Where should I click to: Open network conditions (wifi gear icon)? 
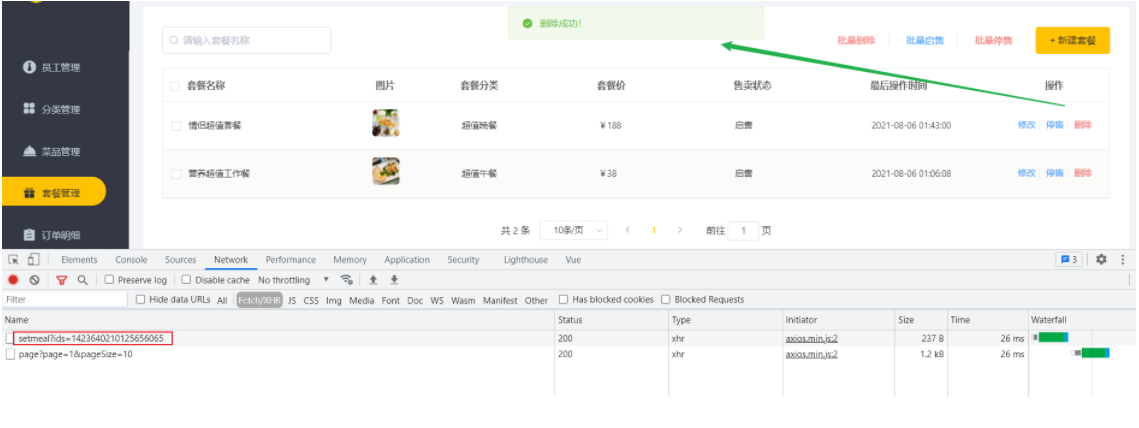pos(347,280)
